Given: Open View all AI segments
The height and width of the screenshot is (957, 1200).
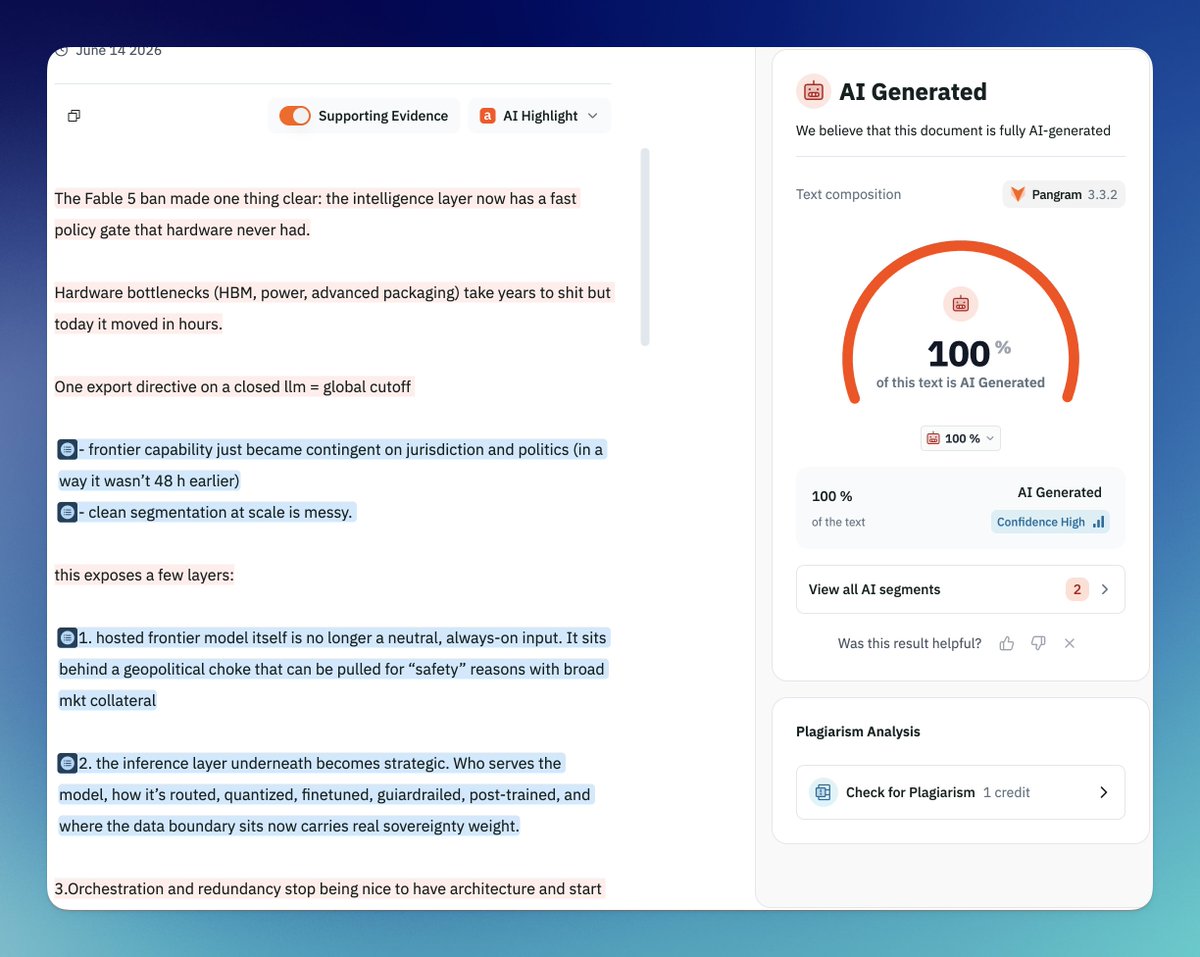Looking at the screenshot, I should (x=960, y=589).
